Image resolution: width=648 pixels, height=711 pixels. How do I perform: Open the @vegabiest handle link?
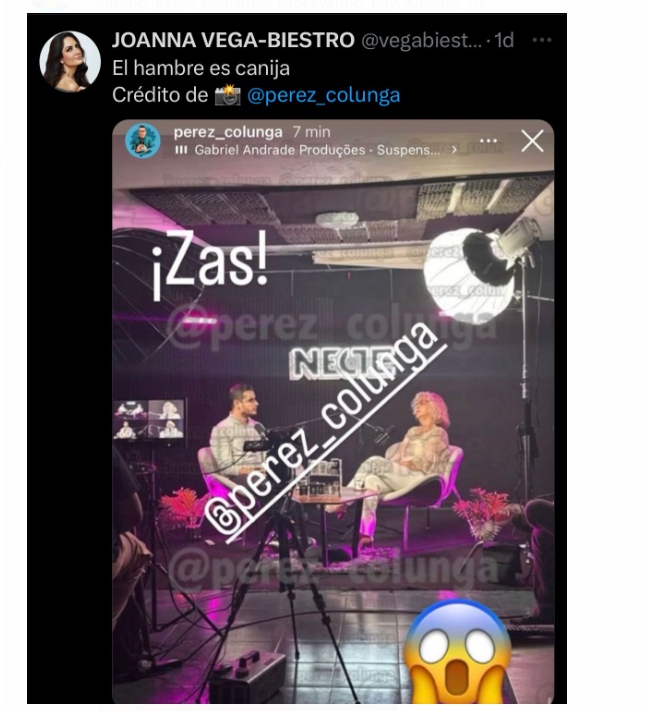[421, 40]
